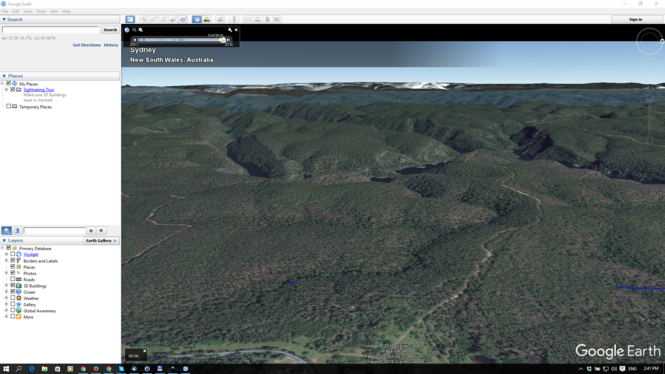Image resolution: width=665 pixels, height=374 pixels.
Task: Toggle the sunlight across landscape button
Action: [207, 20]
